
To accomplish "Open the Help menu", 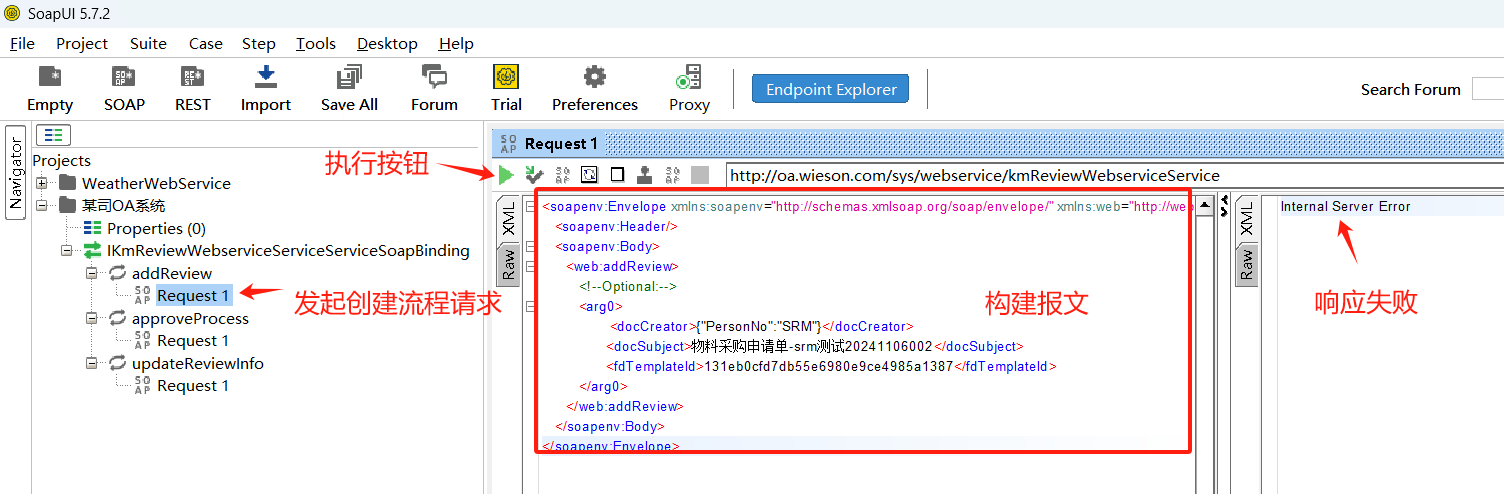I will pos(456,43).
